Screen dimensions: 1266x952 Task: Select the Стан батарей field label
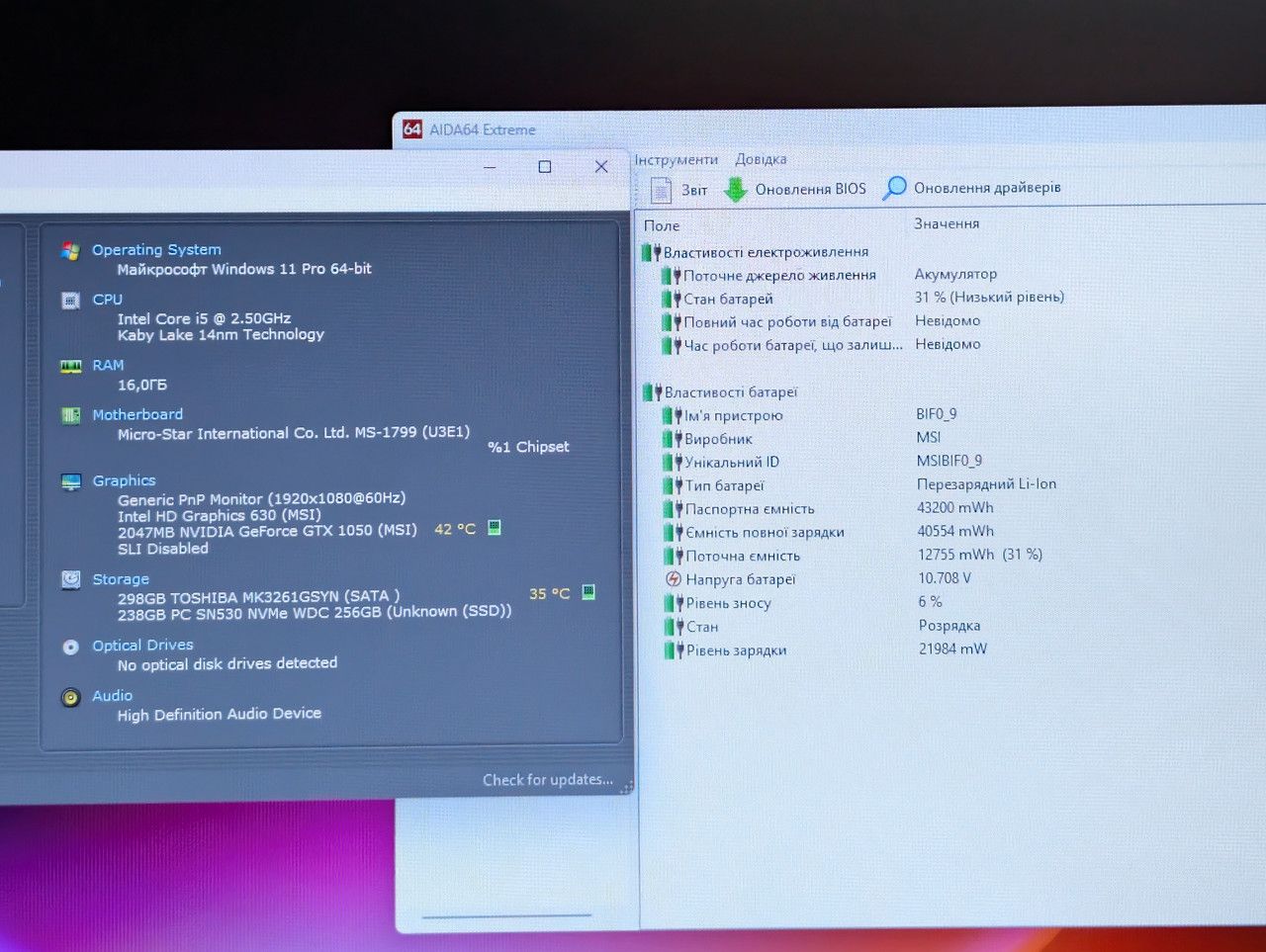[x=729, y=299]
